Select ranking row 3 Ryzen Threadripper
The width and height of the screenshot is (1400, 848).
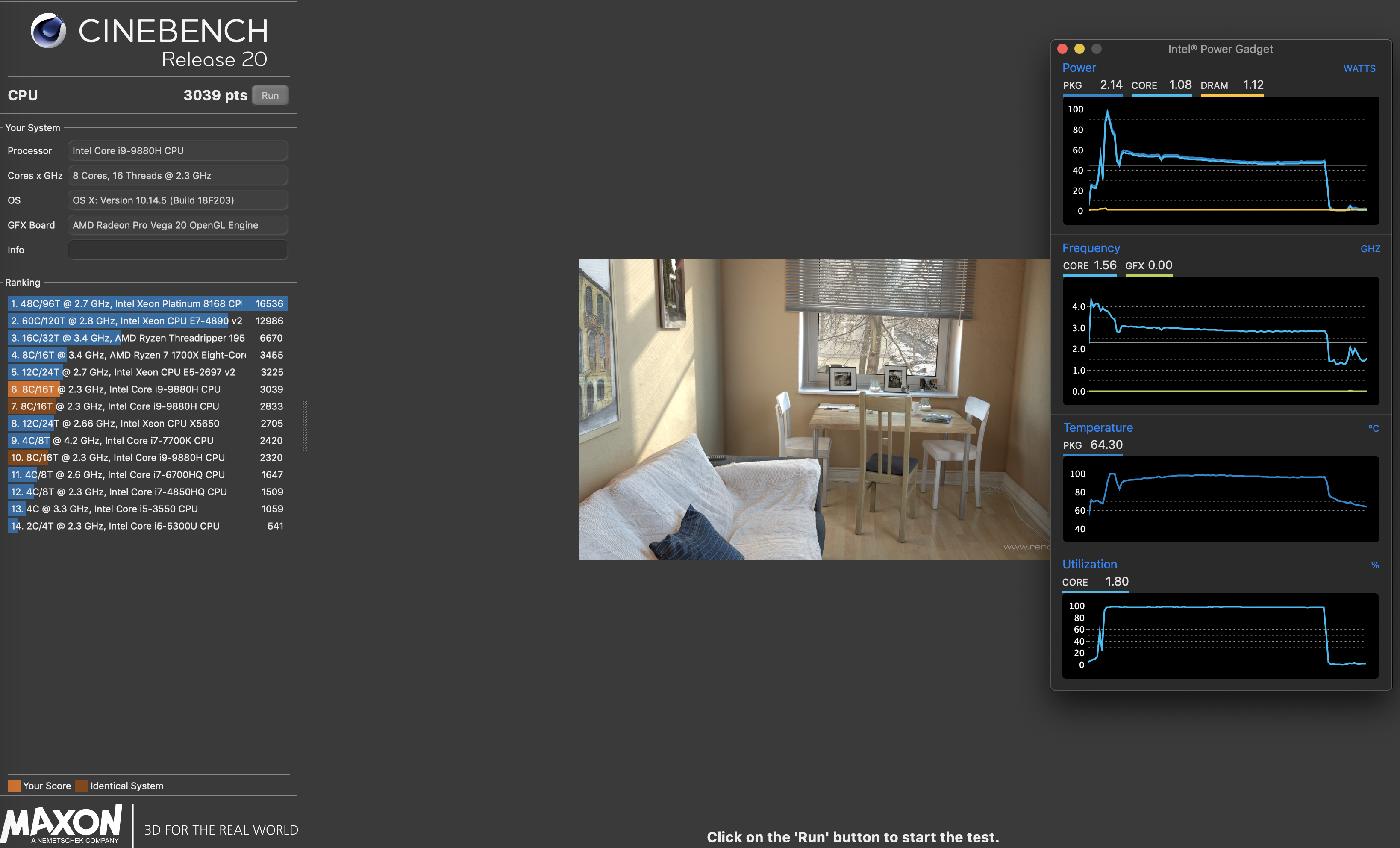(x=148, y=338)
